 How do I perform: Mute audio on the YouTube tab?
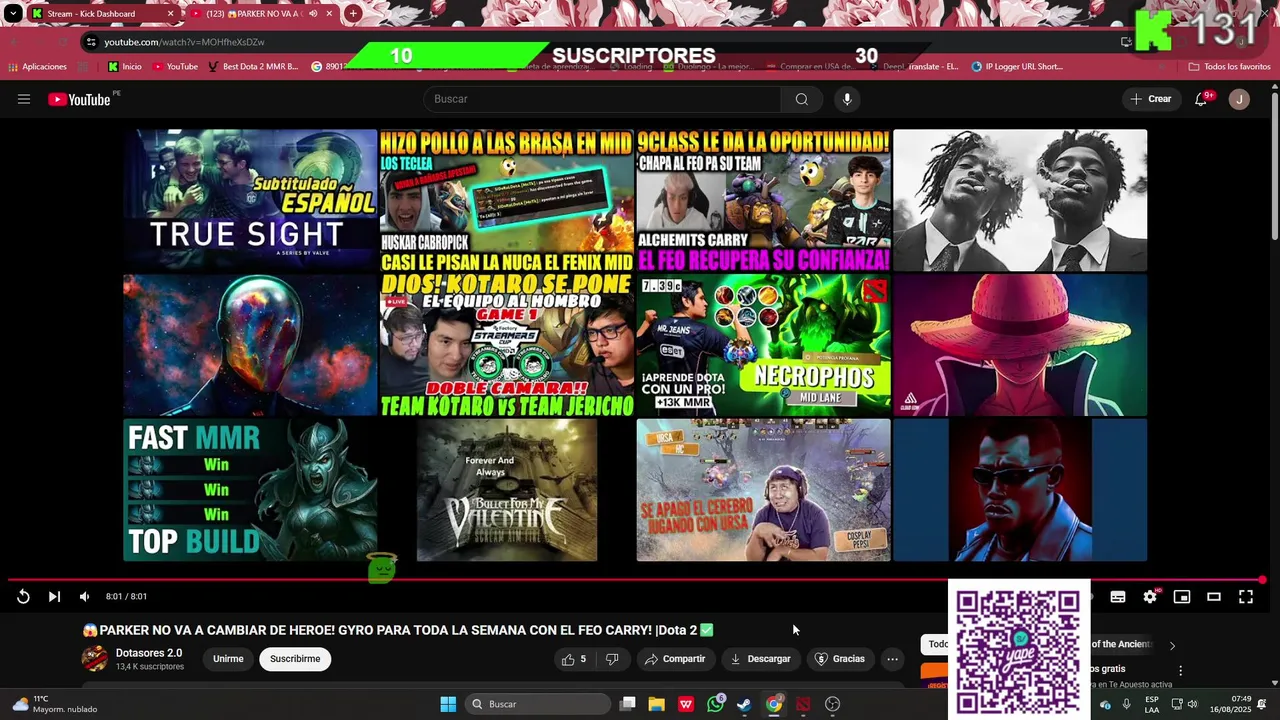pos(313,14)
